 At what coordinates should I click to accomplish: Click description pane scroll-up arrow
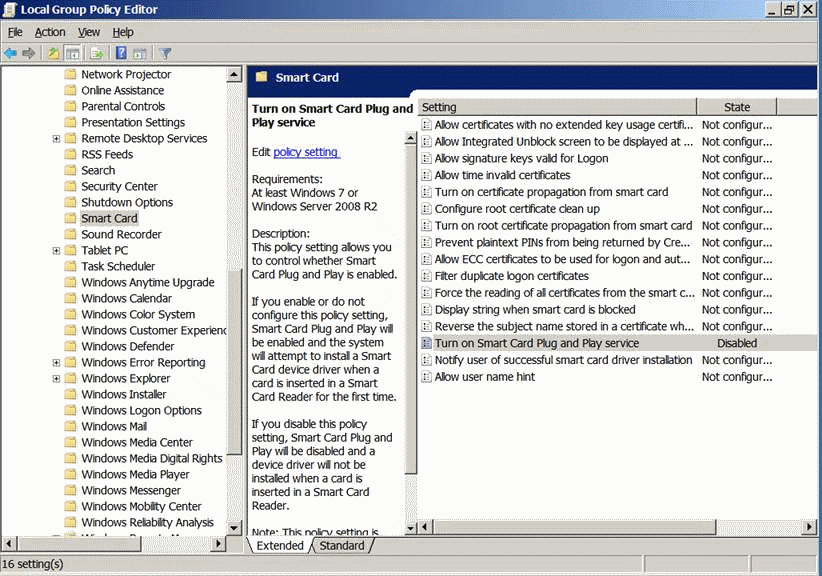411,139
